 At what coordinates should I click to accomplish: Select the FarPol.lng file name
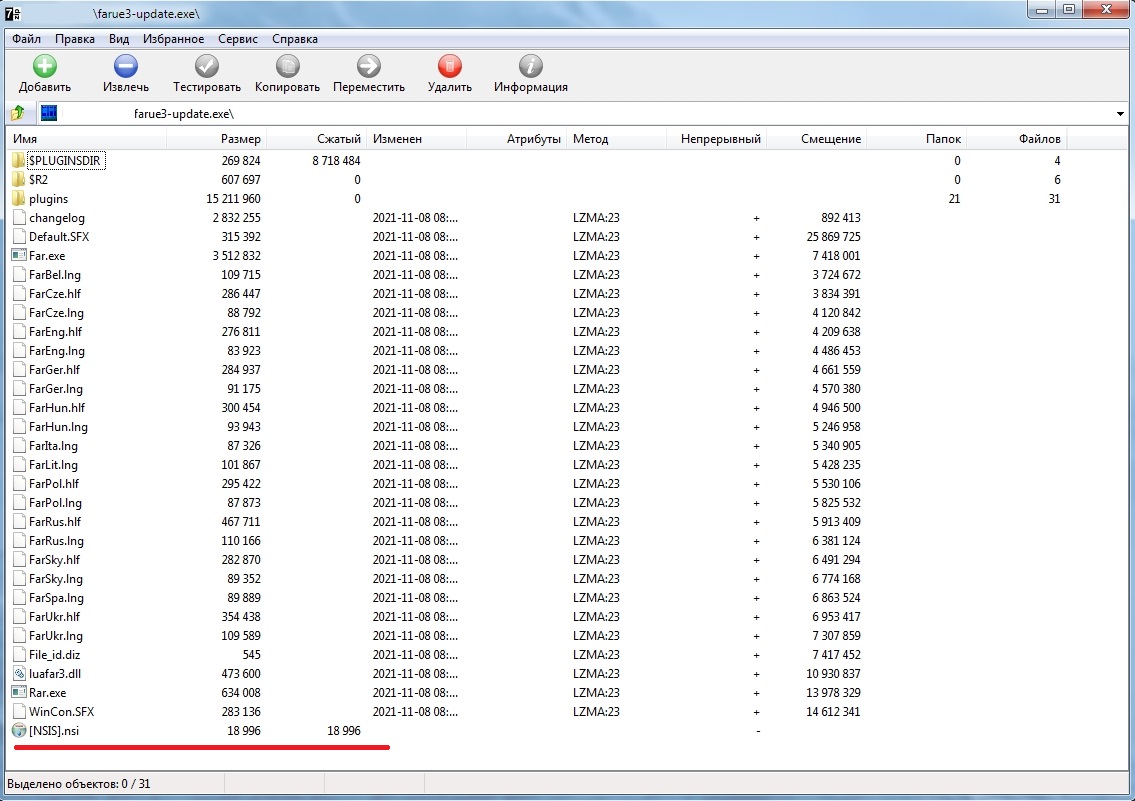pyautogui.click(x=56, y=503)
